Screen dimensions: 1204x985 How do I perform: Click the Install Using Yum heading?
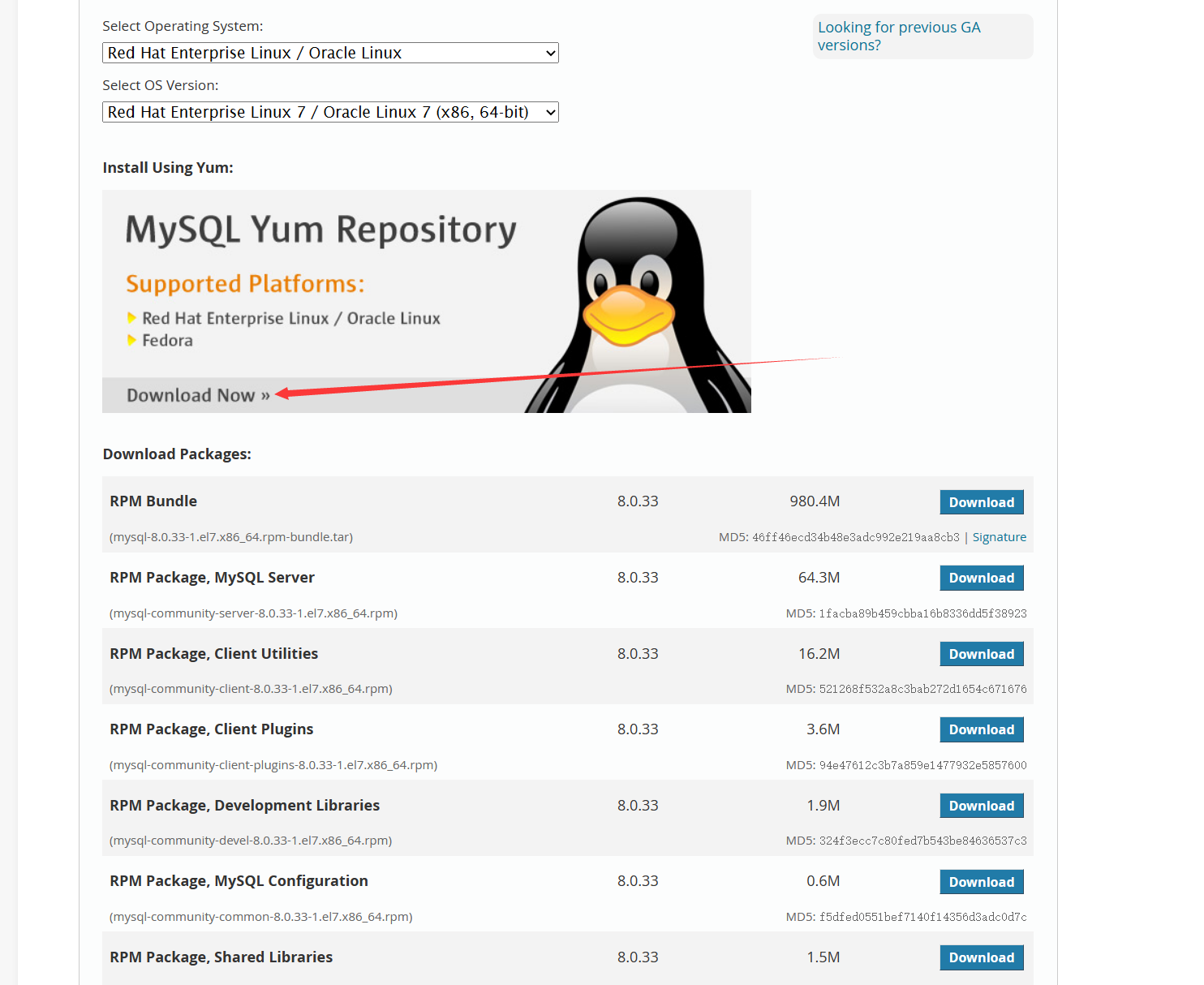(x=168, y=168)
